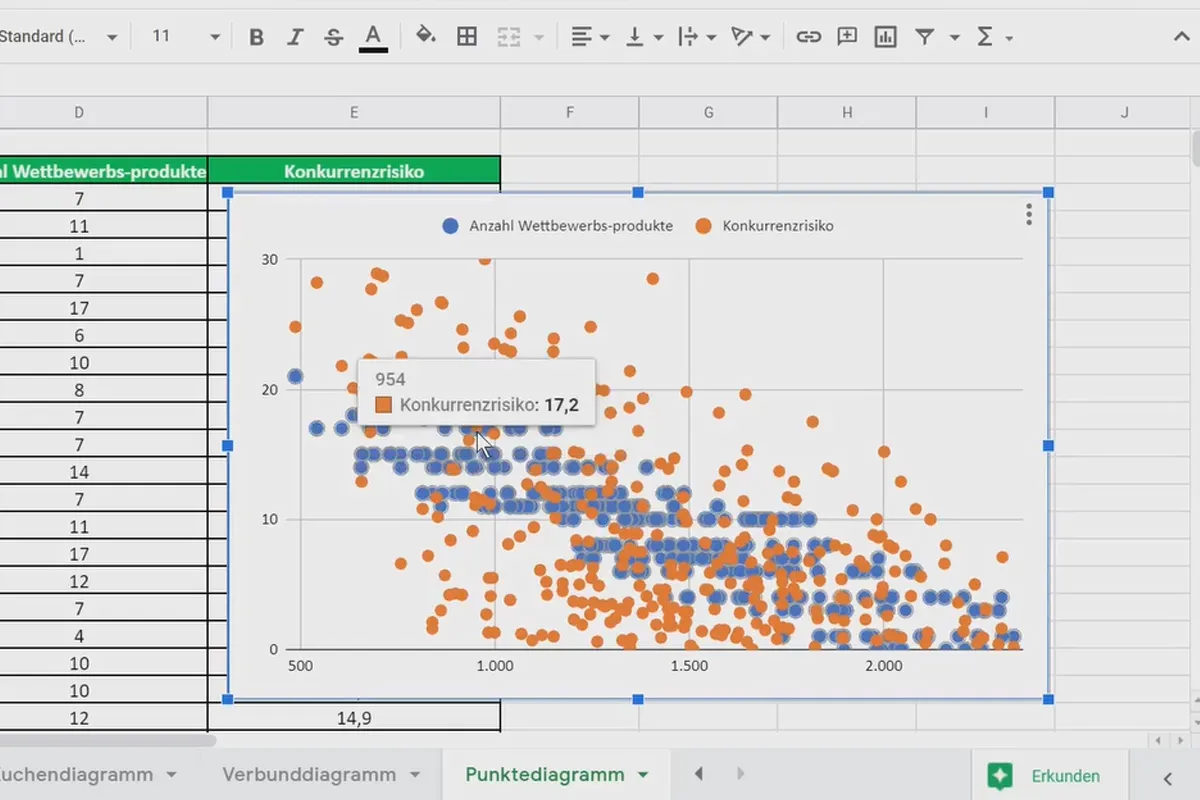Create a filter with the funnel icon
Viewport: 1200px width, 800px height.
[925, 37]
